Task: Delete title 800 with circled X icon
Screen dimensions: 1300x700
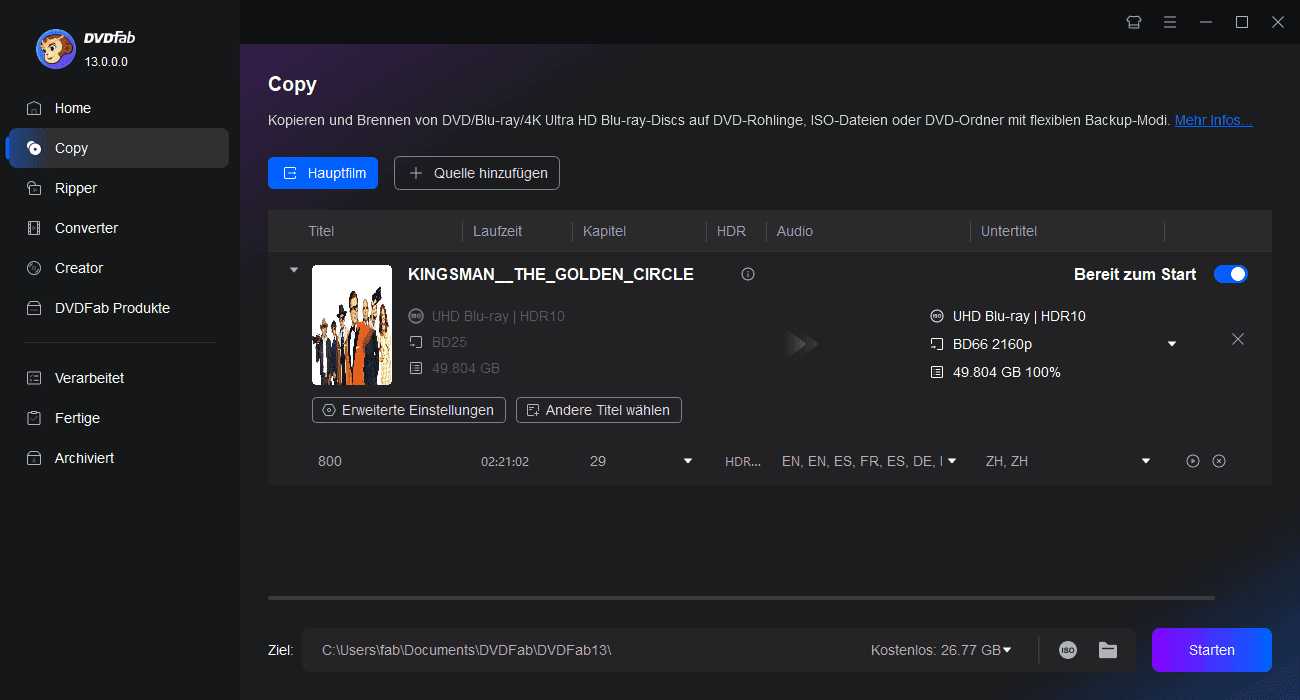Action: [1219, 461]
